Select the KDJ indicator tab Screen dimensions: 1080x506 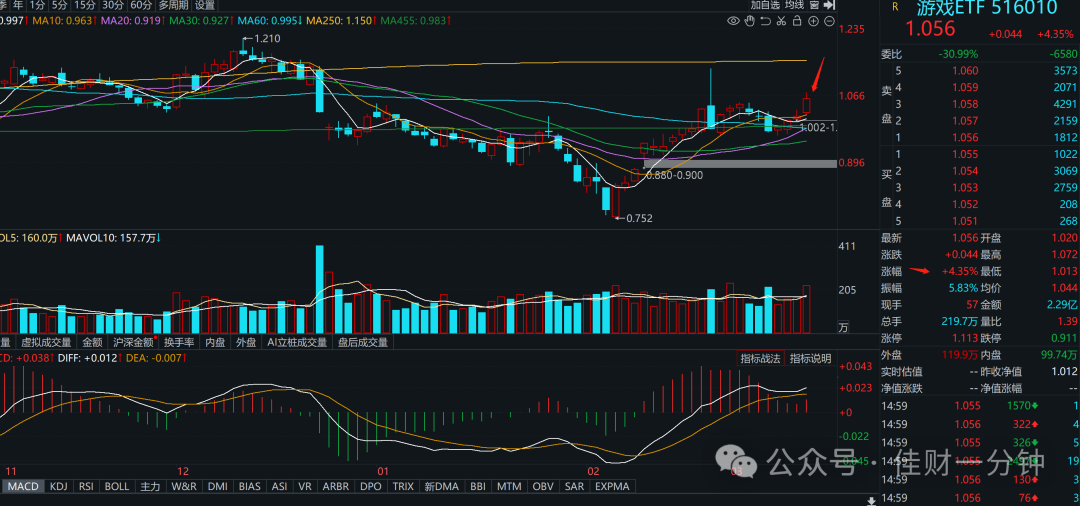point(59,486)
